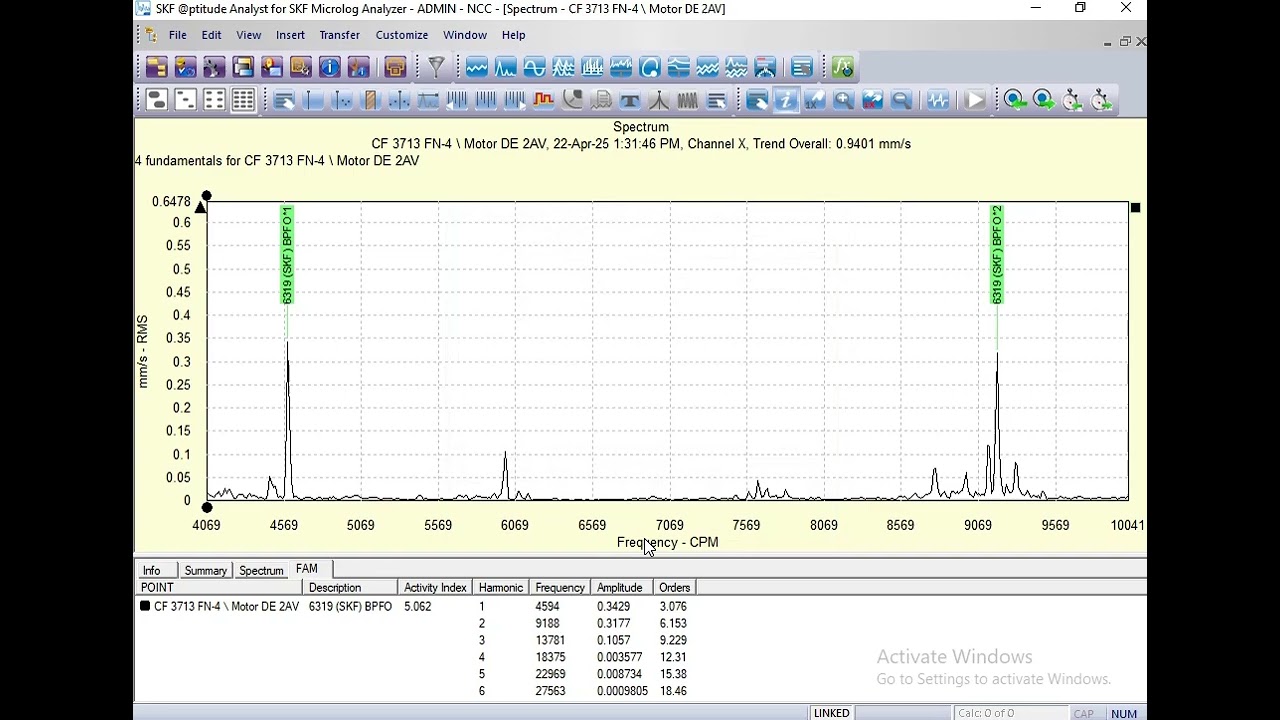1280x720 pixels.
Task: Click the printer toolbar icon
Action: point(395,68)
